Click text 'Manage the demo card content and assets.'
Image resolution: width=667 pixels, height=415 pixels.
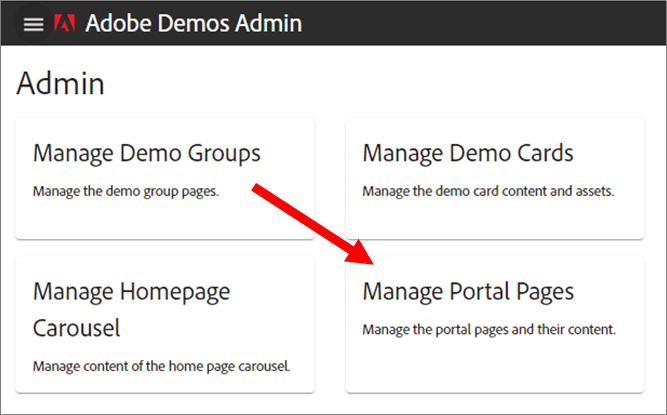tap(488, 191)
